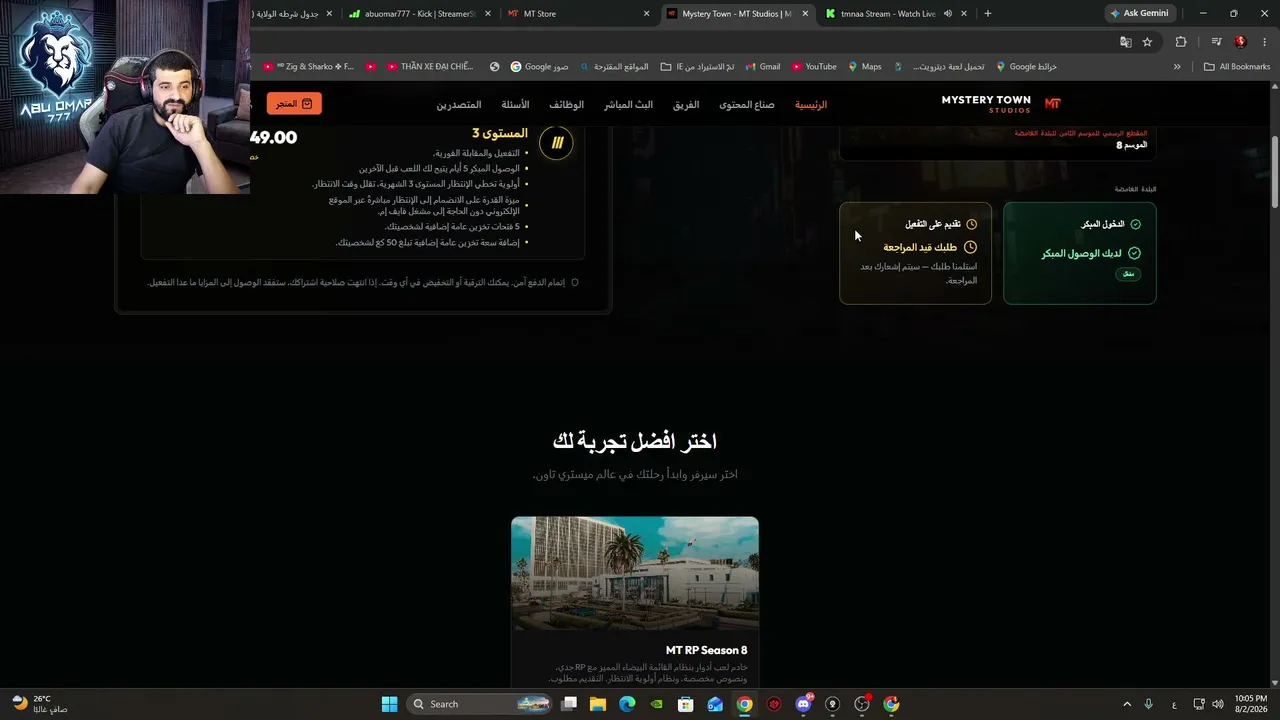Open the Extensions puzzle icon

click(1181, 42)
